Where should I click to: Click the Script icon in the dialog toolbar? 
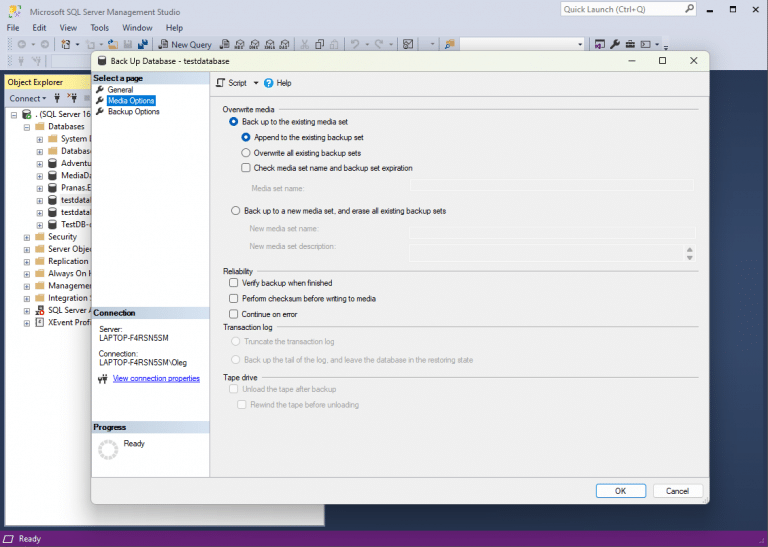pyautogui.click(x=221, y=83)
